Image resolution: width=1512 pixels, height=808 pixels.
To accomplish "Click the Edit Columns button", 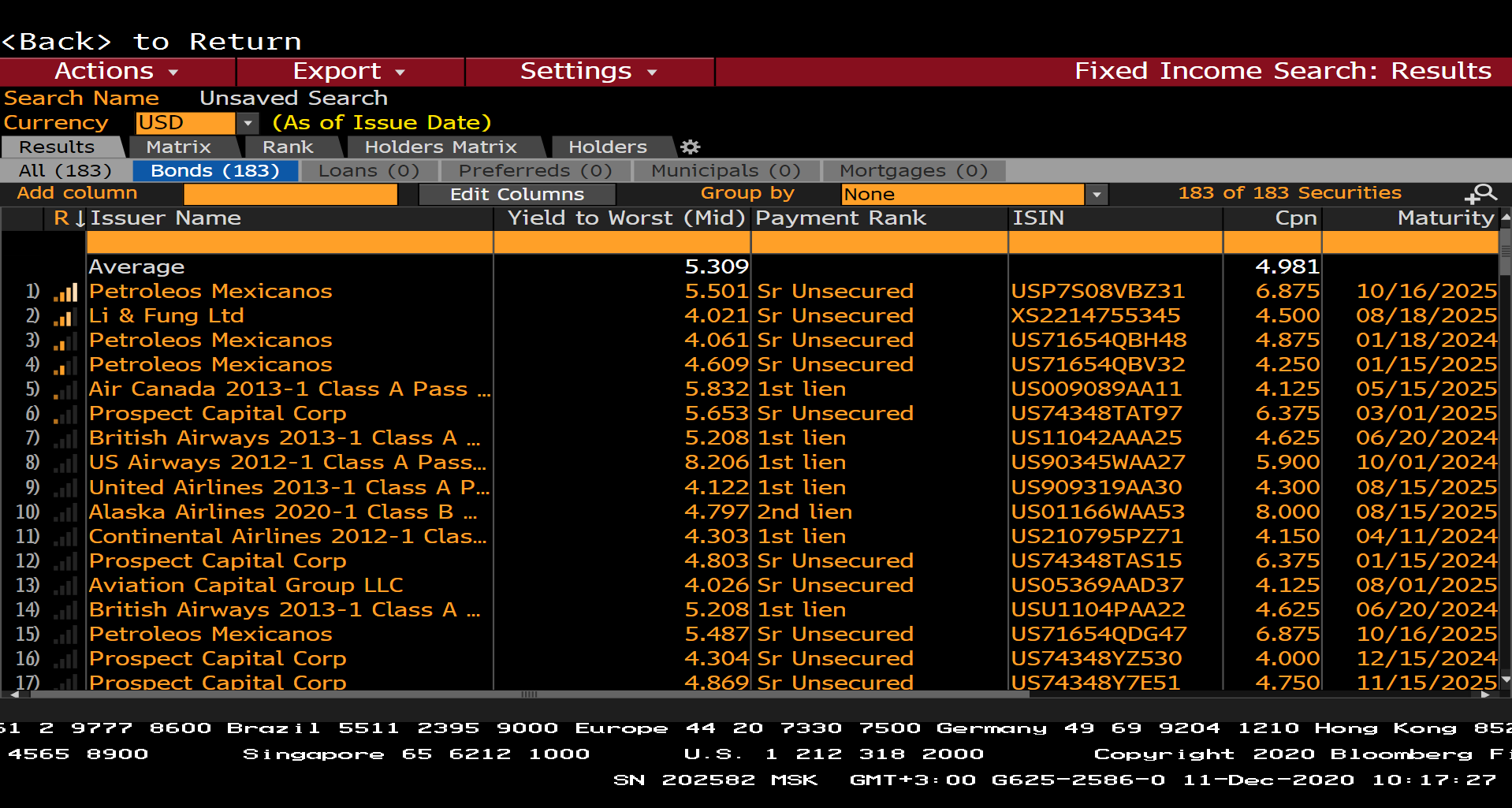I will pos(517,194).
